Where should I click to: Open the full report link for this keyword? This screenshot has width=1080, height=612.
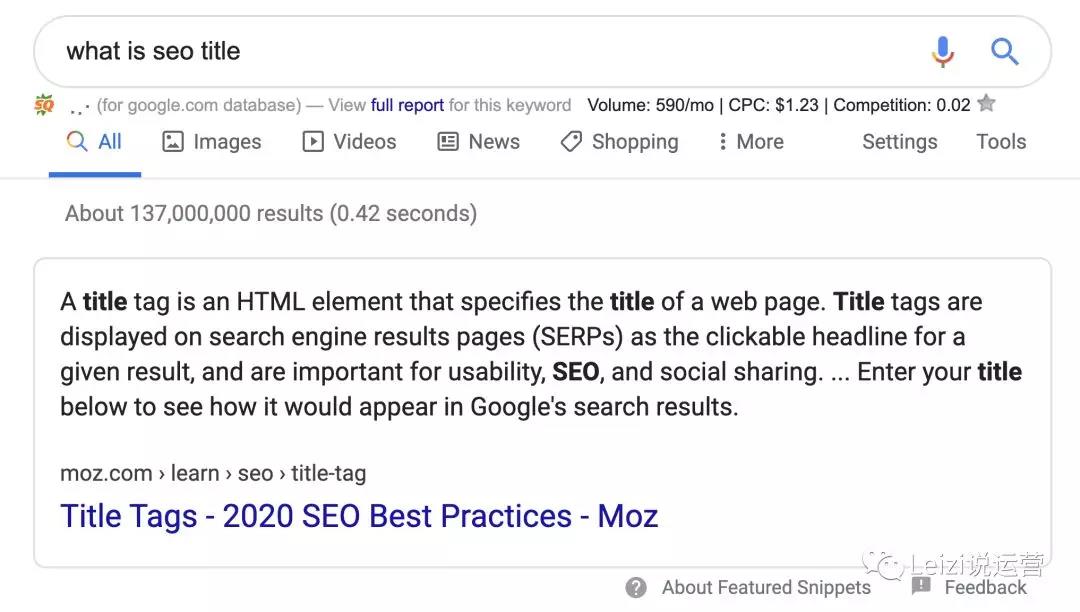[407, 105]
